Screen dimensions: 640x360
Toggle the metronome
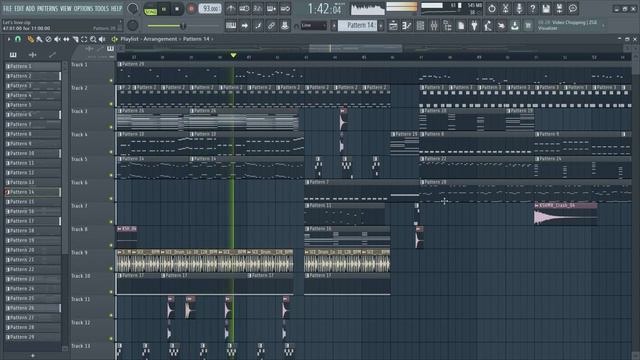click(231, 9)
